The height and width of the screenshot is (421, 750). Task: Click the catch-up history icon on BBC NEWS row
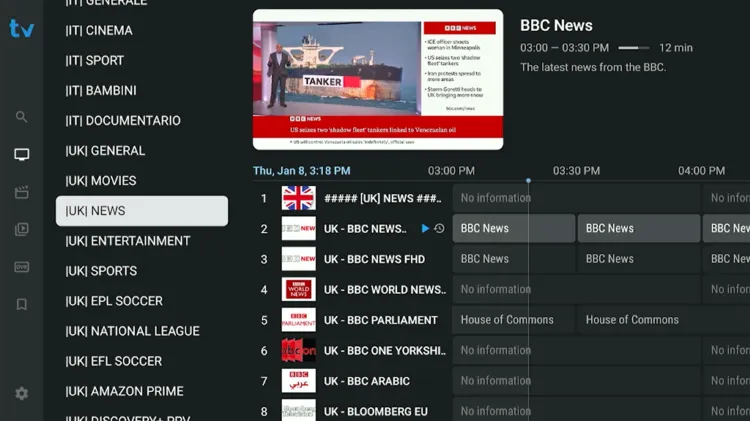pos(439,229)
